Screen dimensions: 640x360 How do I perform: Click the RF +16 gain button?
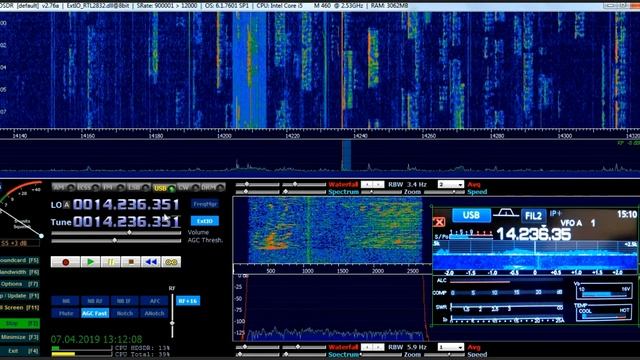188,301
